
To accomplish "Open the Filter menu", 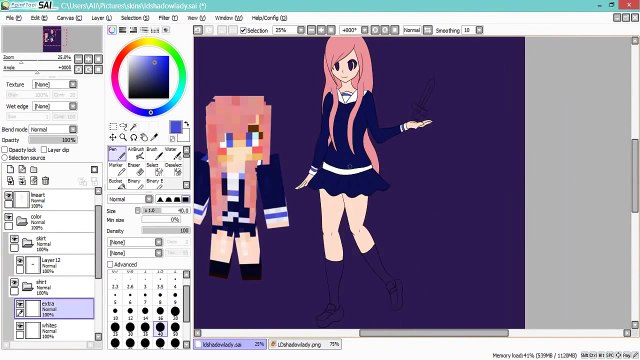I will [168, 18].
